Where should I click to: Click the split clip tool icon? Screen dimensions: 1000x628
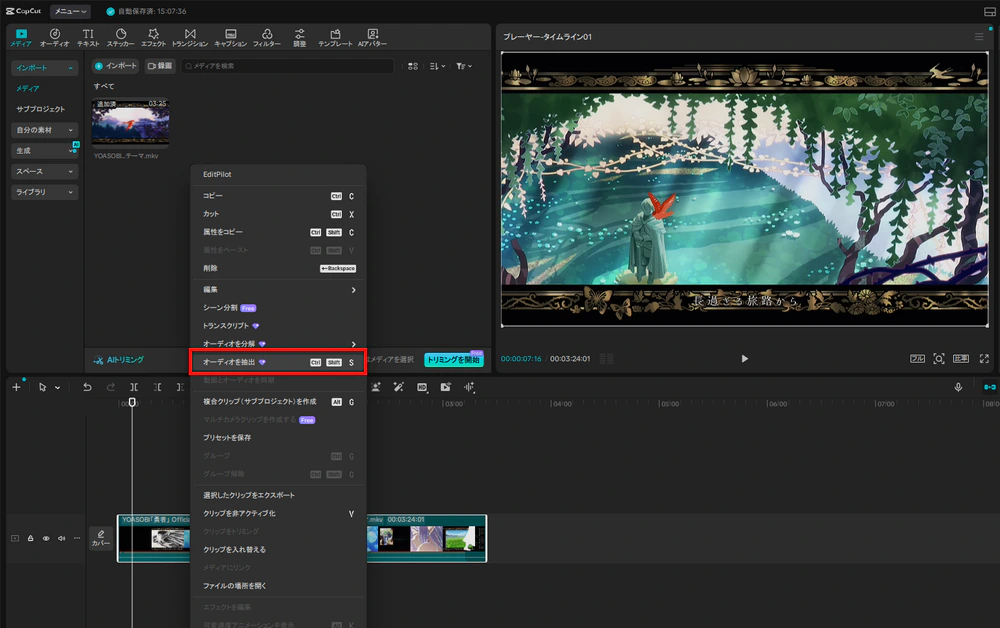[134, 387]
